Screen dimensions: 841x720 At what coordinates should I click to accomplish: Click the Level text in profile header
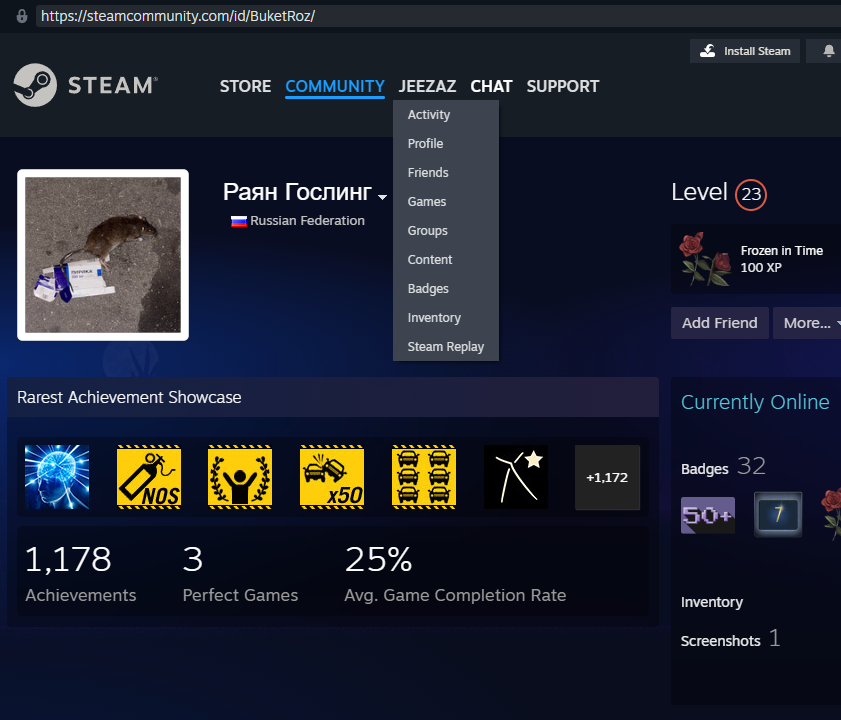tap(699, 193)
